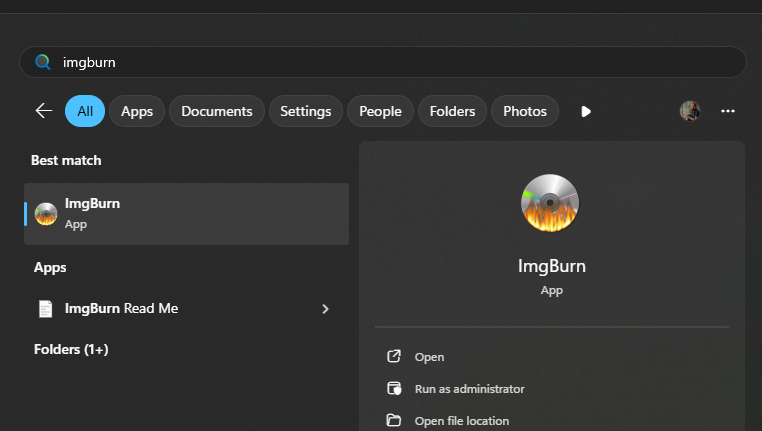Select the Settings filter tab

[305, 111]
